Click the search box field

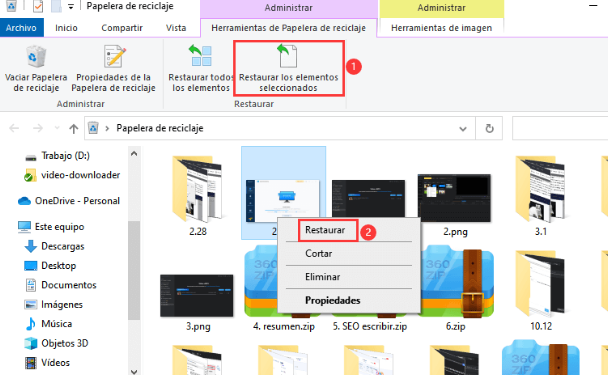point(560,128)
